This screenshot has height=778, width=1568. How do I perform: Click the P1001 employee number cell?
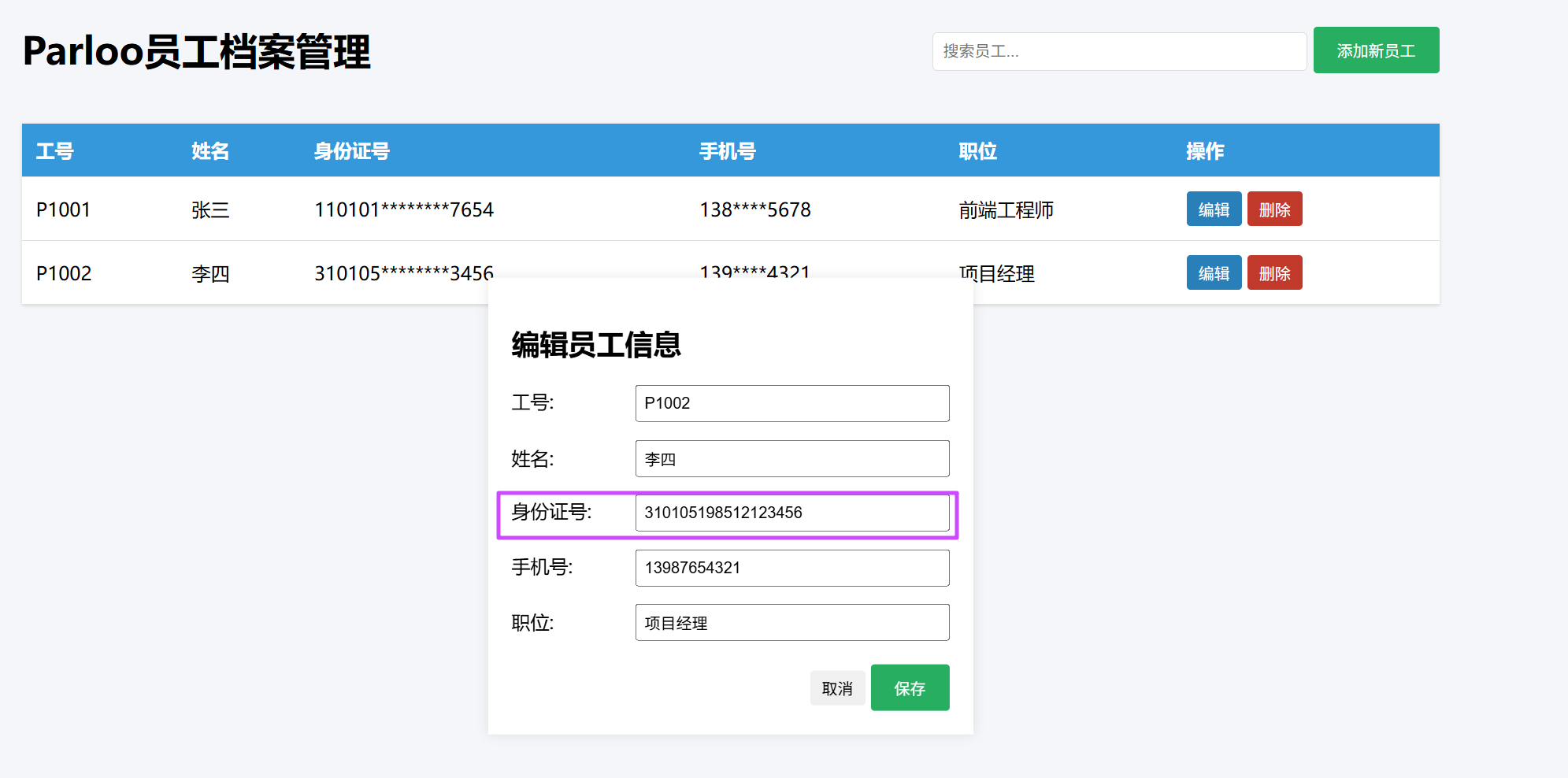(x=64, y=210)
